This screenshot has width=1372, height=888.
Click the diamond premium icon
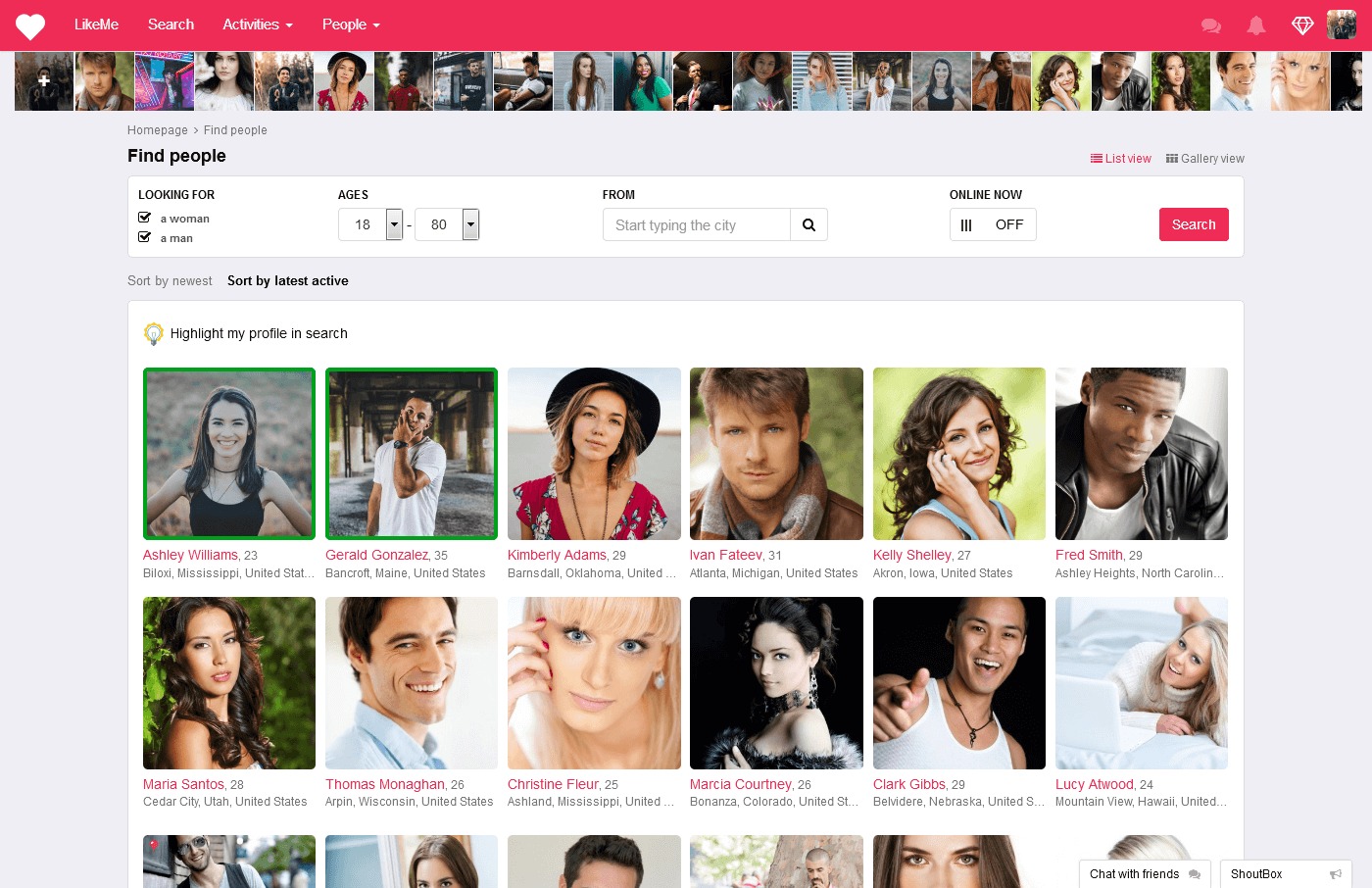click(x=1302, y=26)
